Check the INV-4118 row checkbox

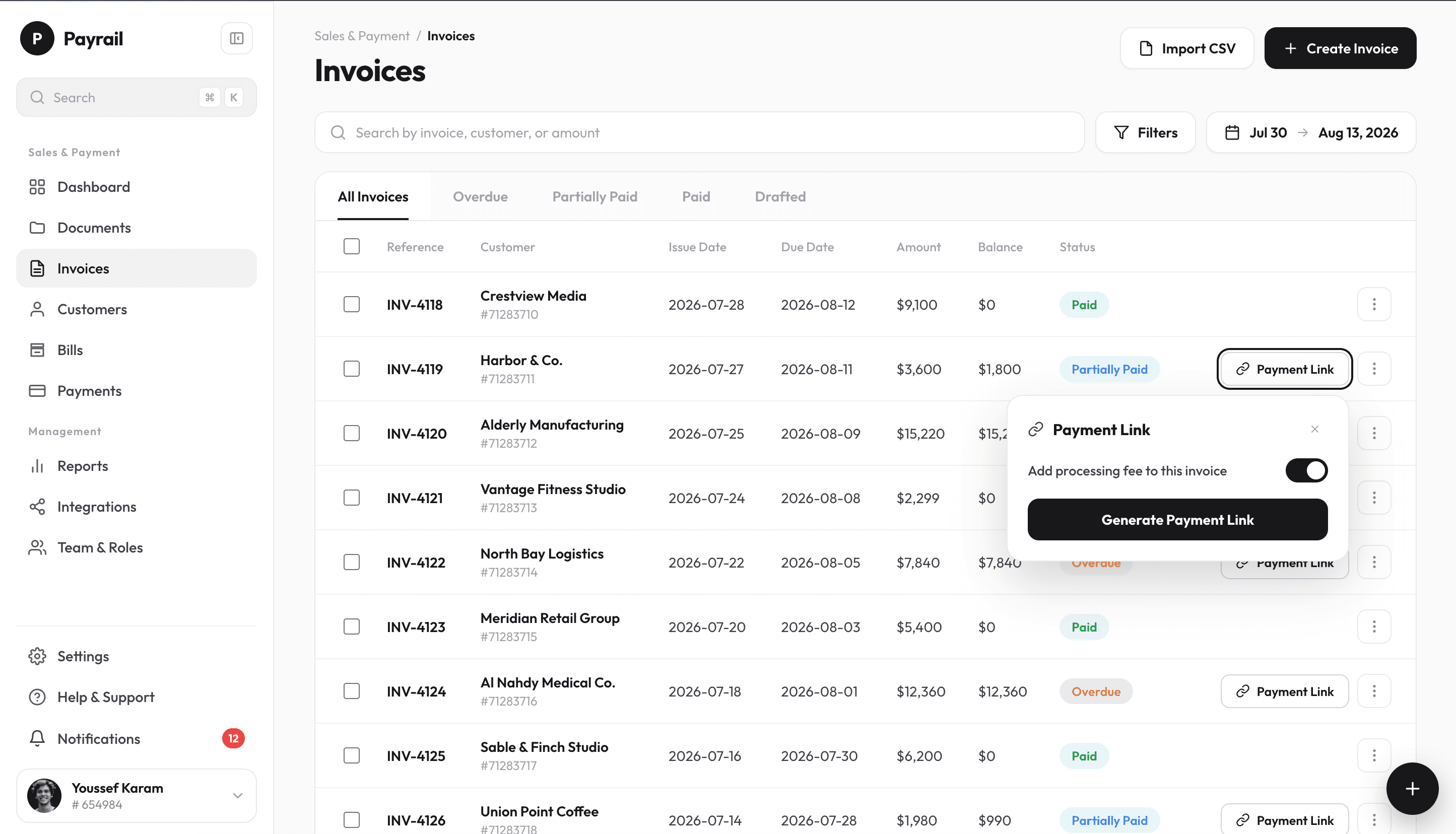click(x=351, y=304)
